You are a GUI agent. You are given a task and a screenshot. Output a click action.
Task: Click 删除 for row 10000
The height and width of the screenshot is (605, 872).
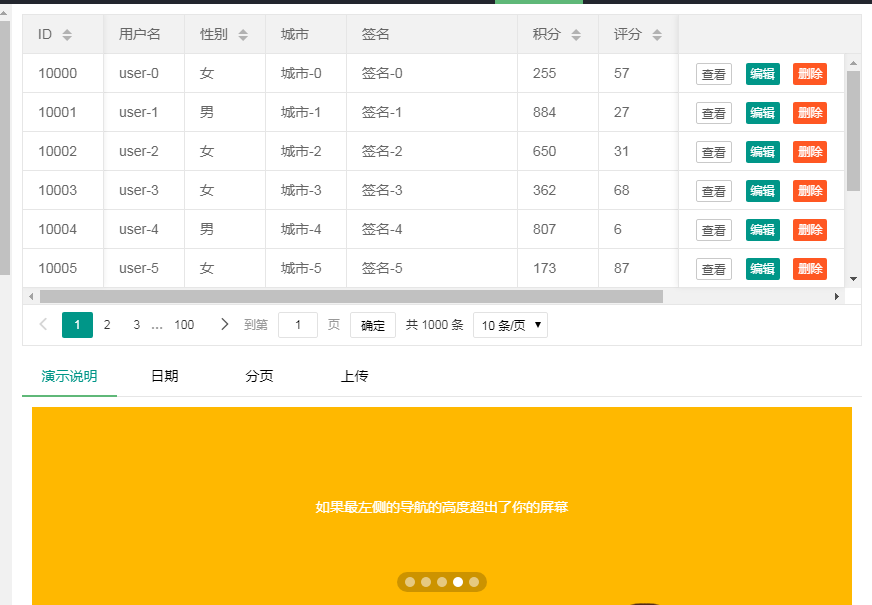click(x=810, y=74)
